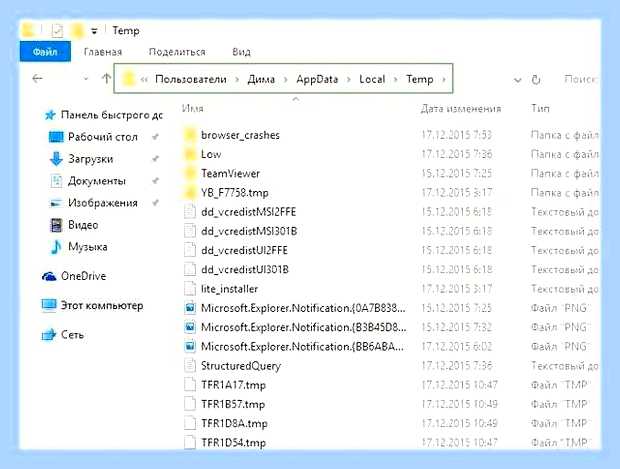This screenshot has height=469, width=620.
Task: Open the Поделиться tab
Action: point(177,52)
